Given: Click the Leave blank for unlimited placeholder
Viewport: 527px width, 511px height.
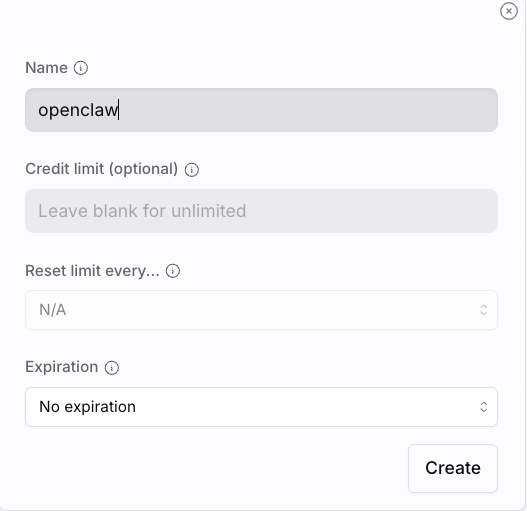Looking at the screenshot, I should [142, 211].
